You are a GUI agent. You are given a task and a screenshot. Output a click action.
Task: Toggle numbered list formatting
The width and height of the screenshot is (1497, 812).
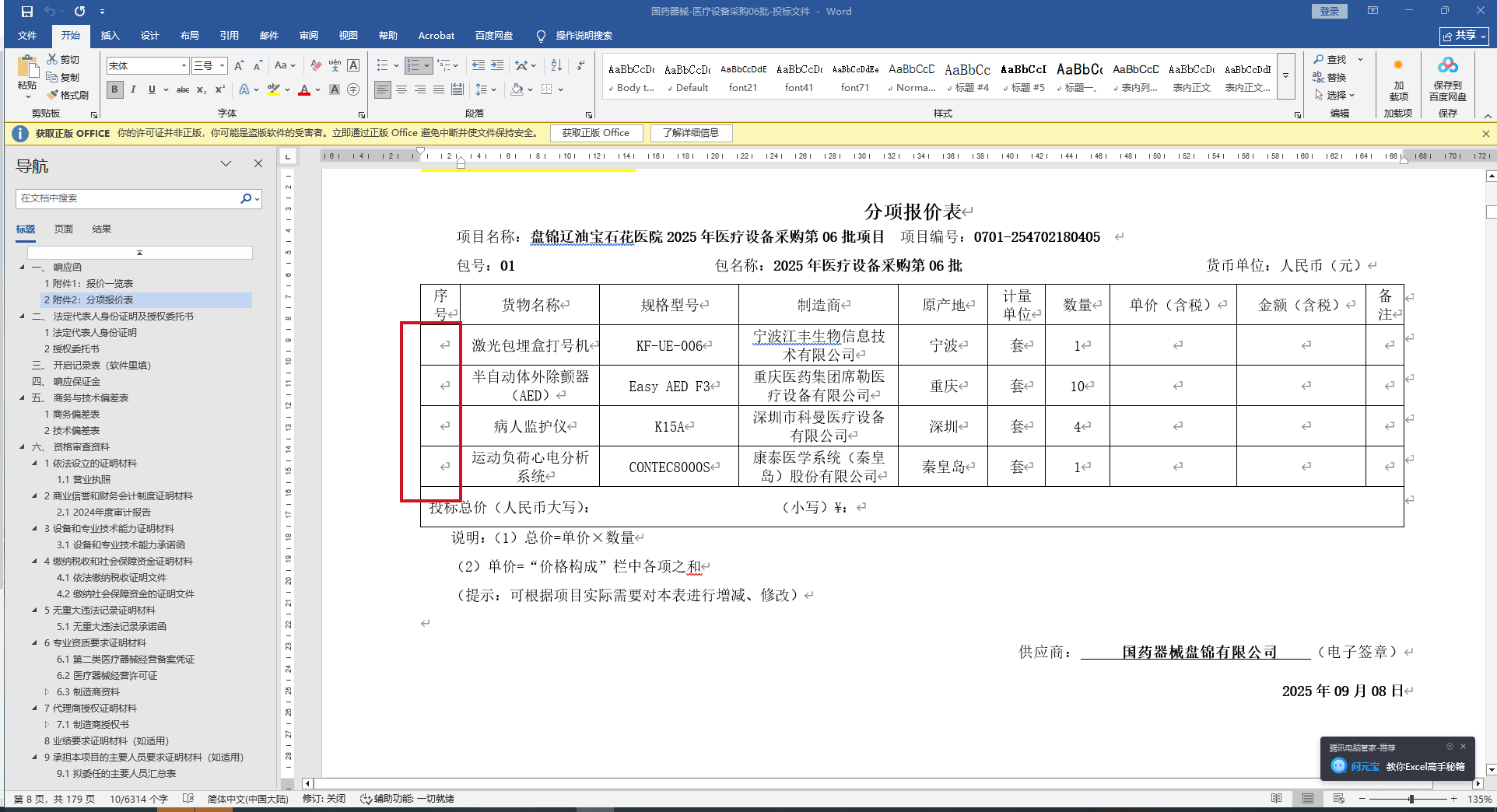[x=413, y=66]
